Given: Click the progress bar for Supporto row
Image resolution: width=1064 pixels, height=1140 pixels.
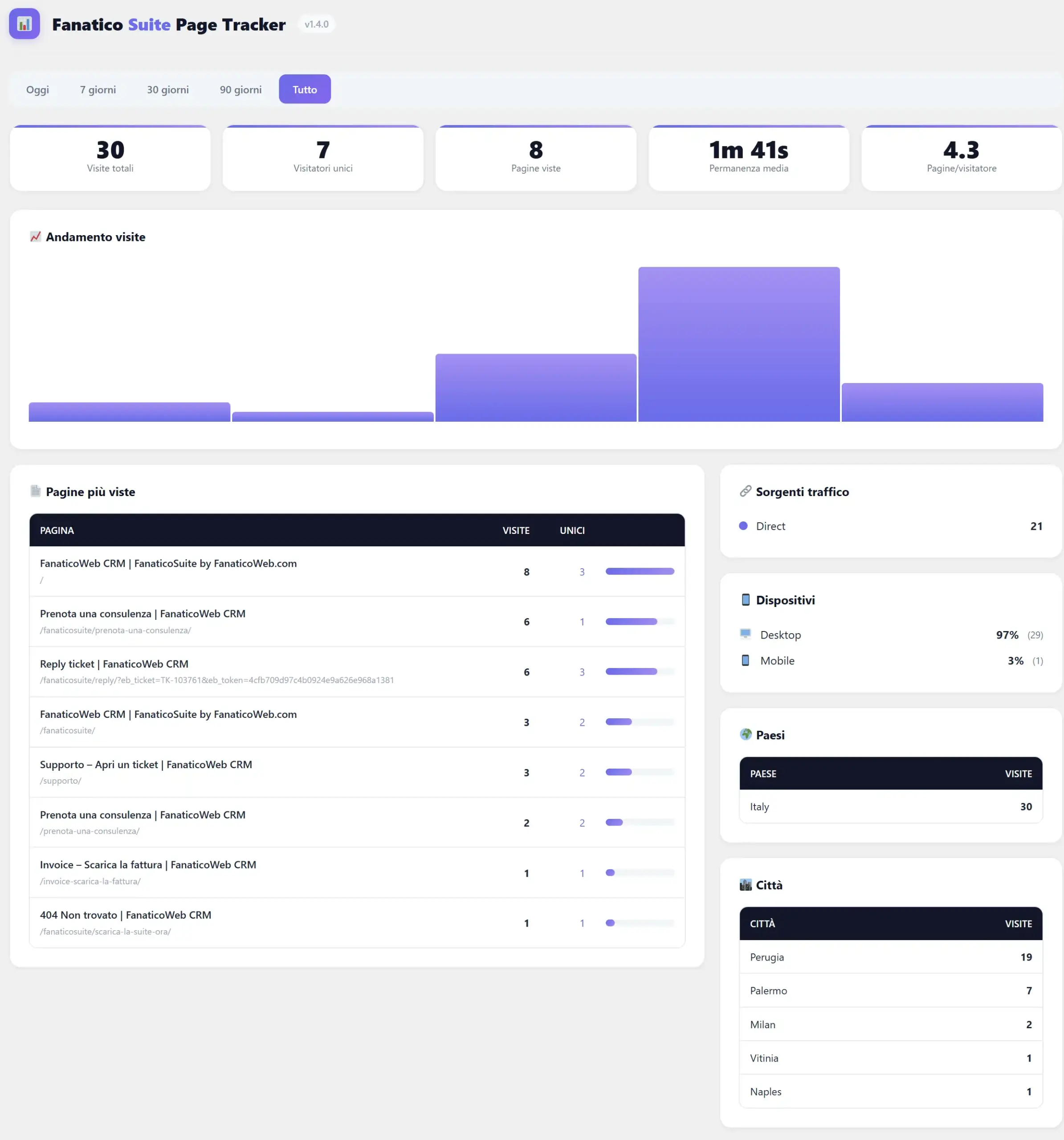Looking at the screenshot, I should coord(640,772).
